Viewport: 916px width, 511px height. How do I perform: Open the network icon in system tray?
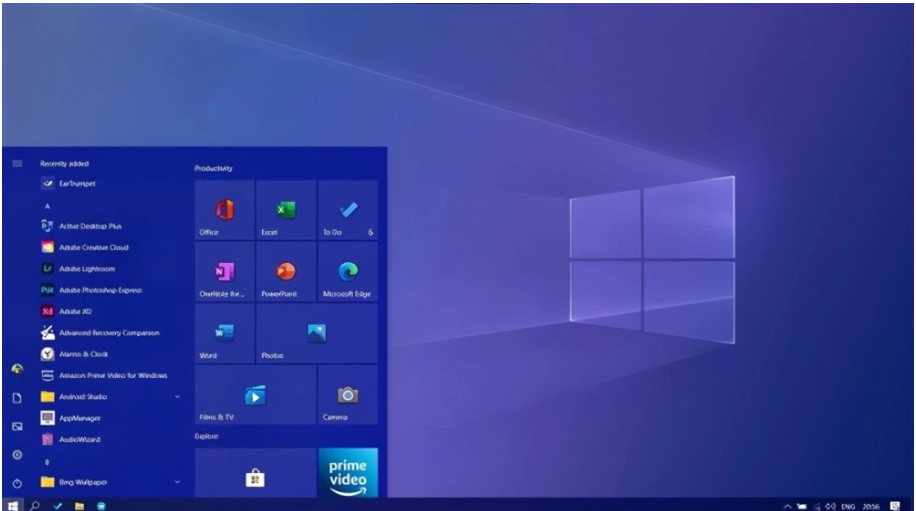click(817, 506)
